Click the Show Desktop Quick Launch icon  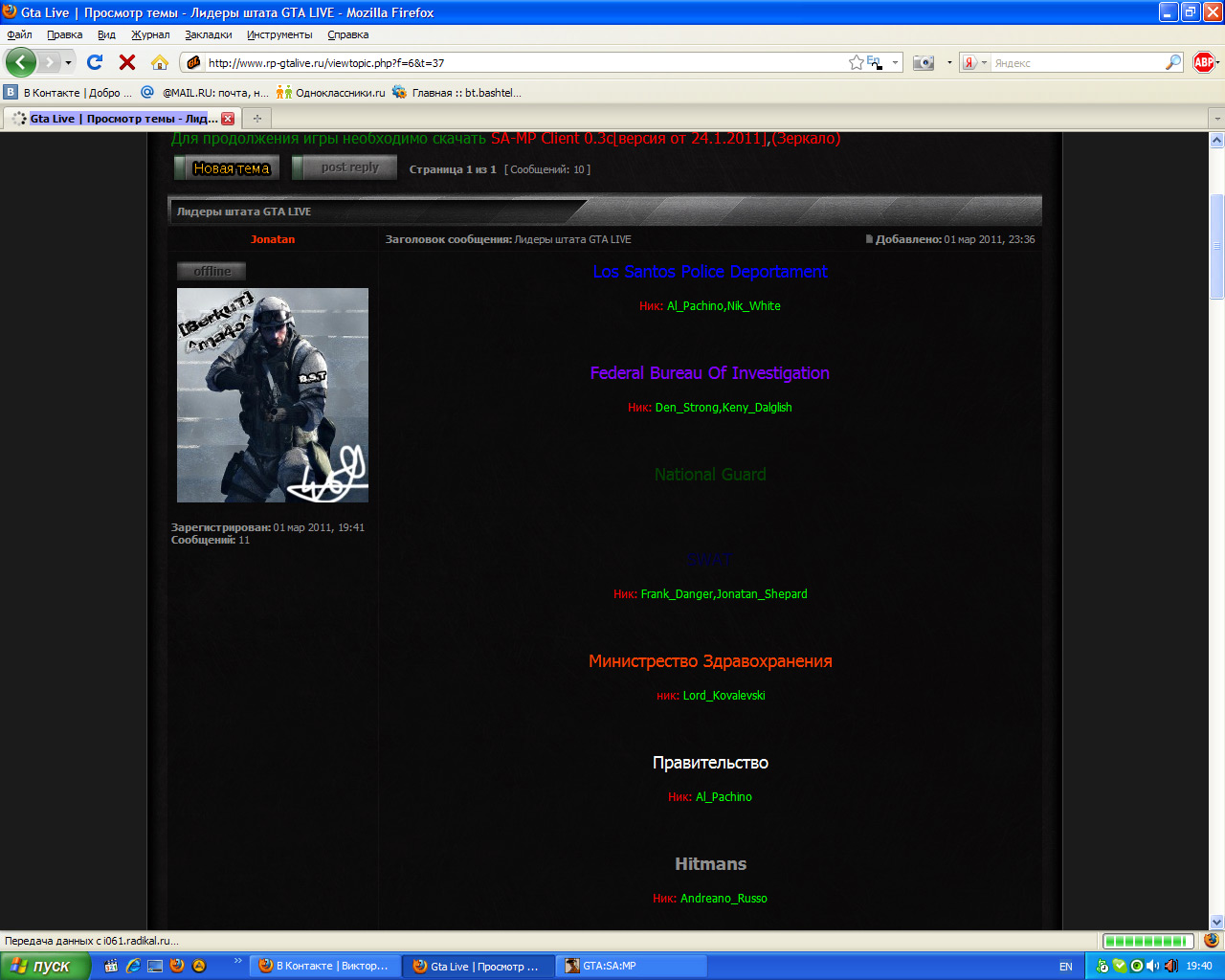pyautogui.click(x=154, y=966)
